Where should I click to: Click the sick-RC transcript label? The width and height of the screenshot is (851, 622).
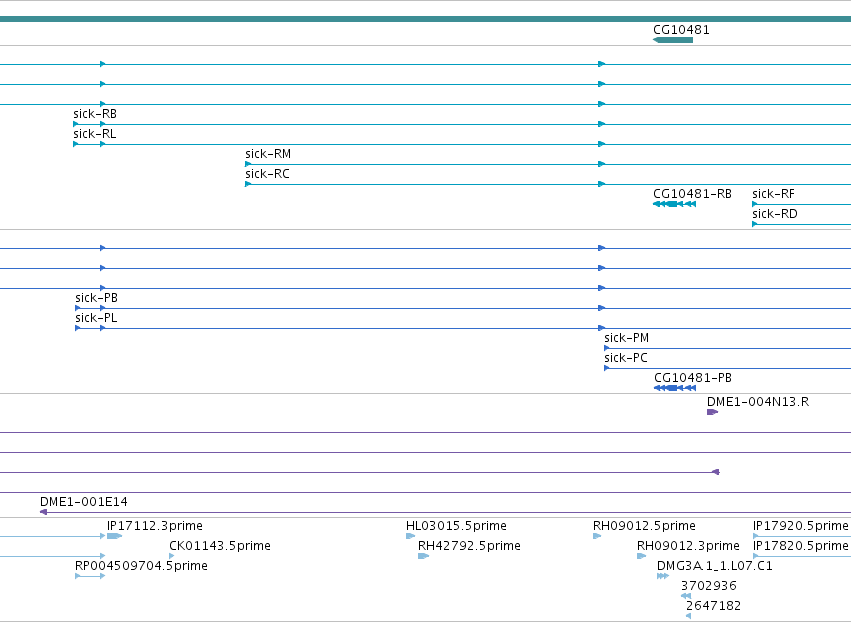point(268,174)
